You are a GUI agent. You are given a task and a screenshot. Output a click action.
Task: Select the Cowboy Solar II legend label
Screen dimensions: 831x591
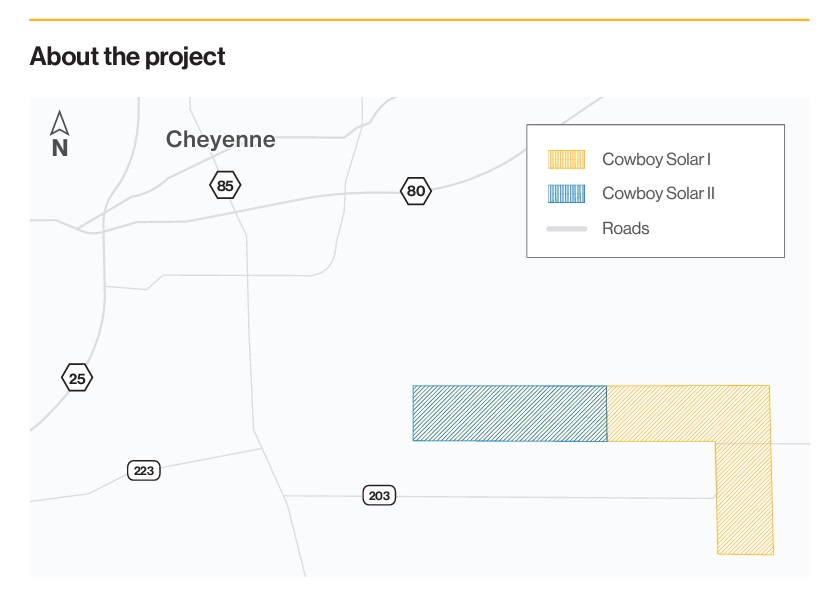[x=658, y=193]
